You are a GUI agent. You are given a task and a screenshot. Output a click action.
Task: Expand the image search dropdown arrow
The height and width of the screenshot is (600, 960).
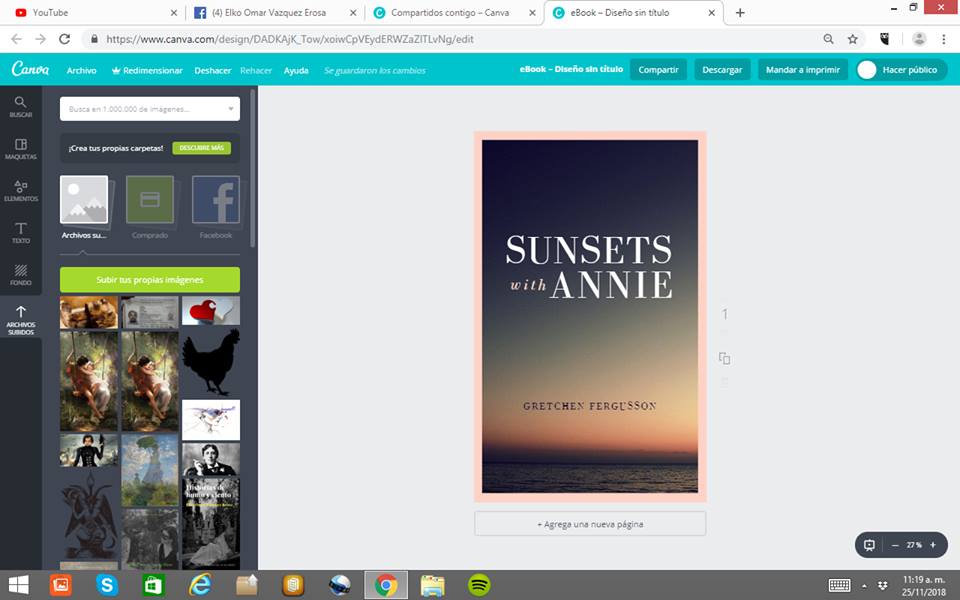pos(231,108)
